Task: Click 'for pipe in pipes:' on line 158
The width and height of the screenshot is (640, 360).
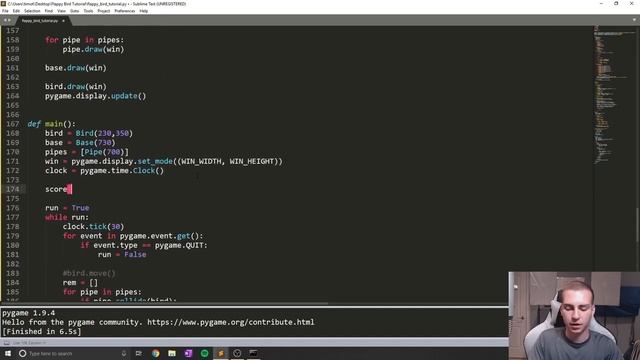Action: 84,40
